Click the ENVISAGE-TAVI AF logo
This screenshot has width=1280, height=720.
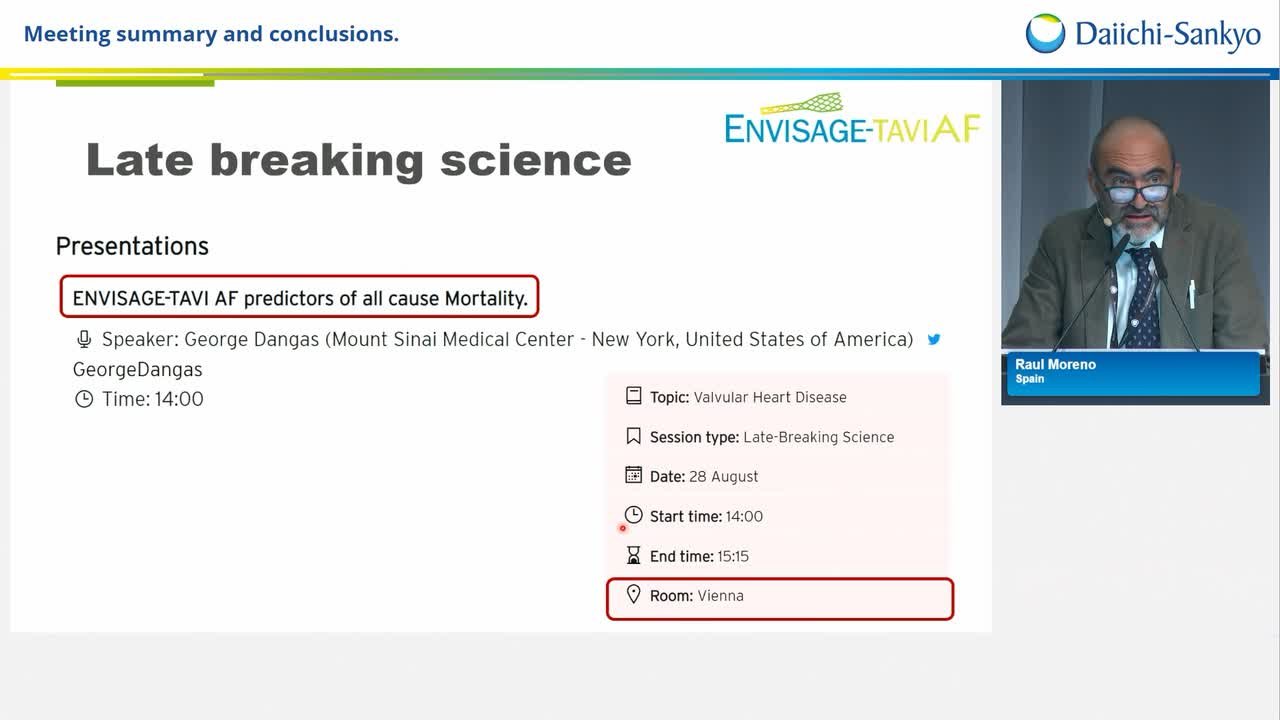click(x=852, y=120)
